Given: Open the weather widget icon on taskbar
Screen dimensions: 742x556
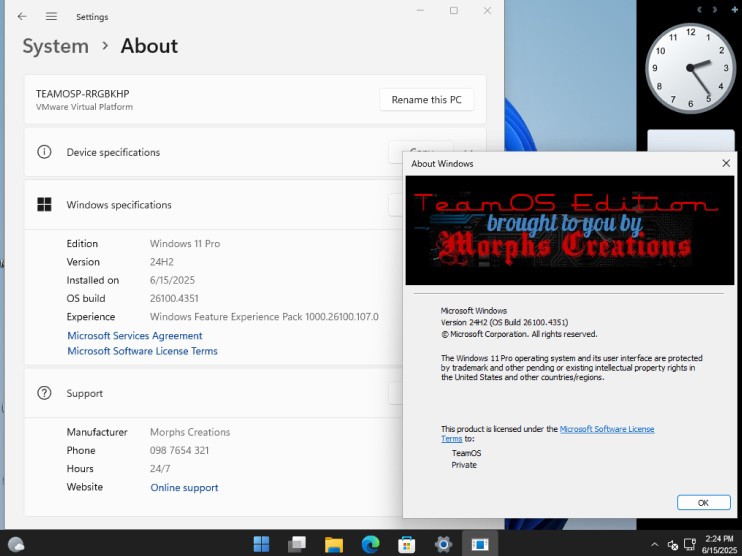Looking at the screenshot, I should (x=16, y=545).
